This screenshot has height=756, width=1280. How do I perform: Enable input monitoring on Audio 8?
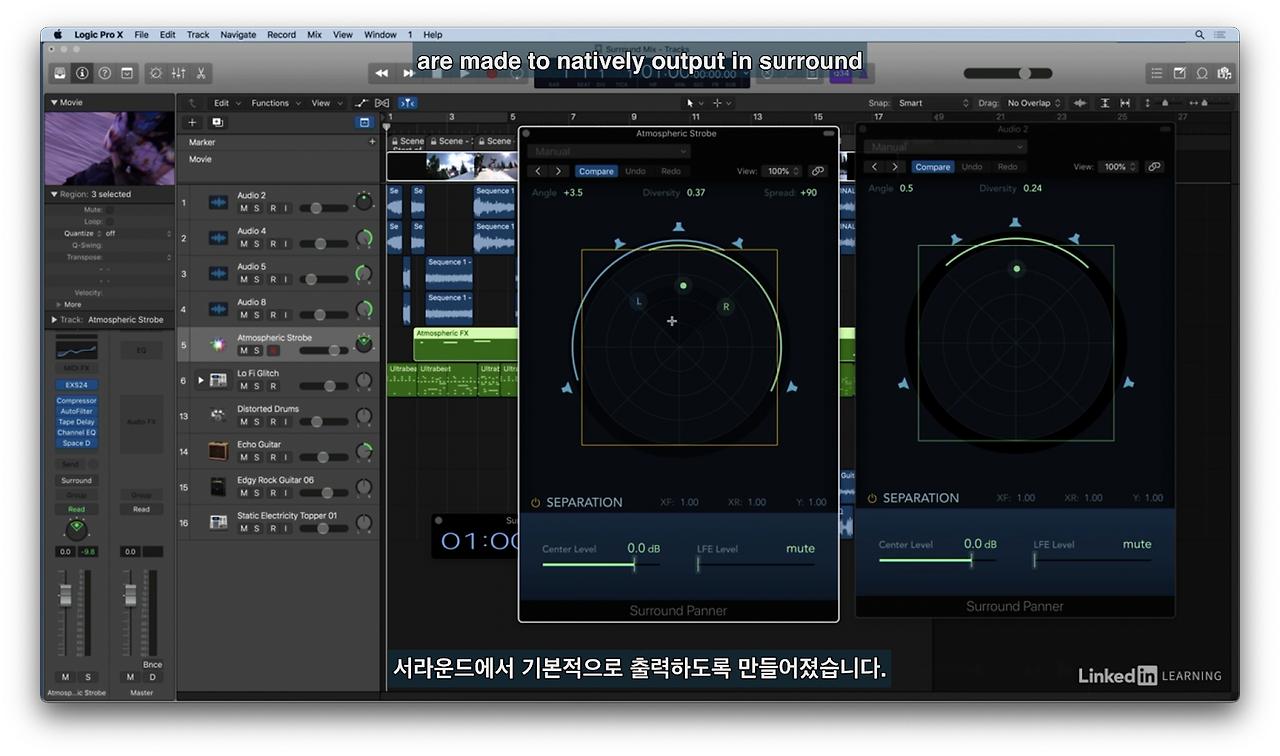click(x=286, y=315)
